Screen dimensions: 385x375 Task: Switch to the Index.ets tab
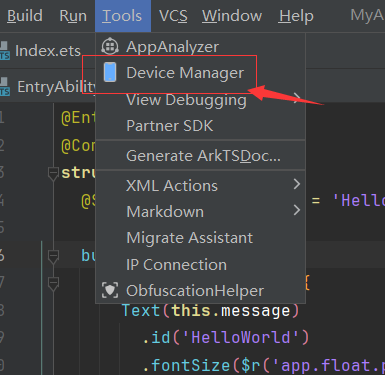click(x=47, y=51)
